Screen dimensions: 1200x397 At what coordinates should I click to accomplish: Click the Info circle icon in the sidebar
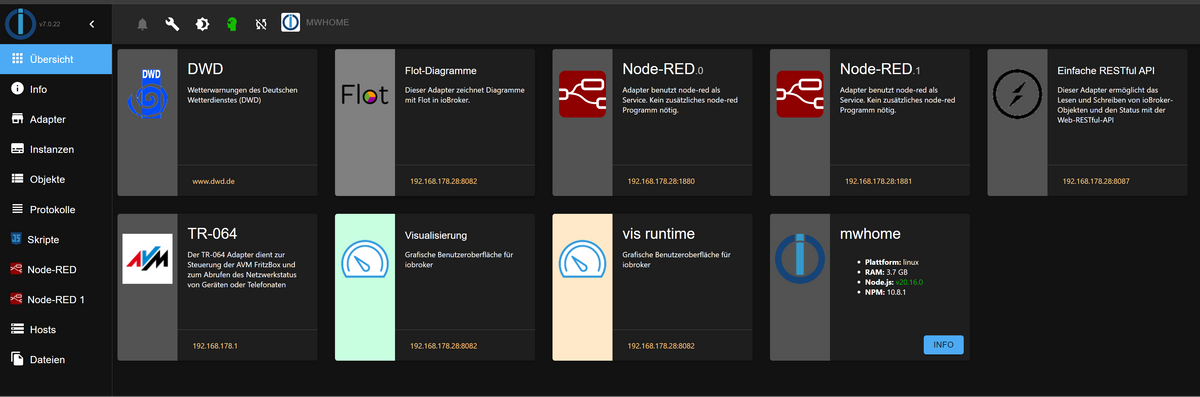(x=17, y=89)
